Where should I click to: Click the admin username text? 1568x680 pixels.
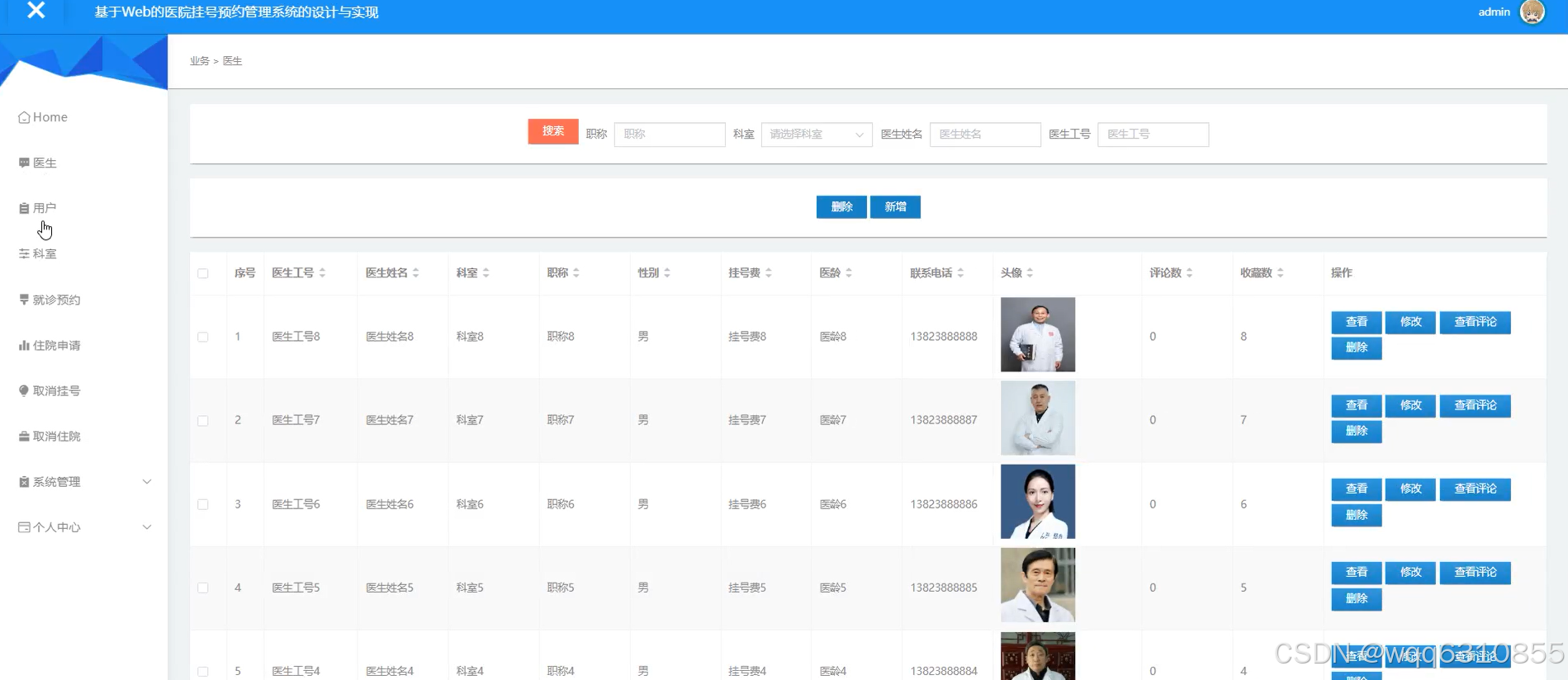tap(1494, 12)
